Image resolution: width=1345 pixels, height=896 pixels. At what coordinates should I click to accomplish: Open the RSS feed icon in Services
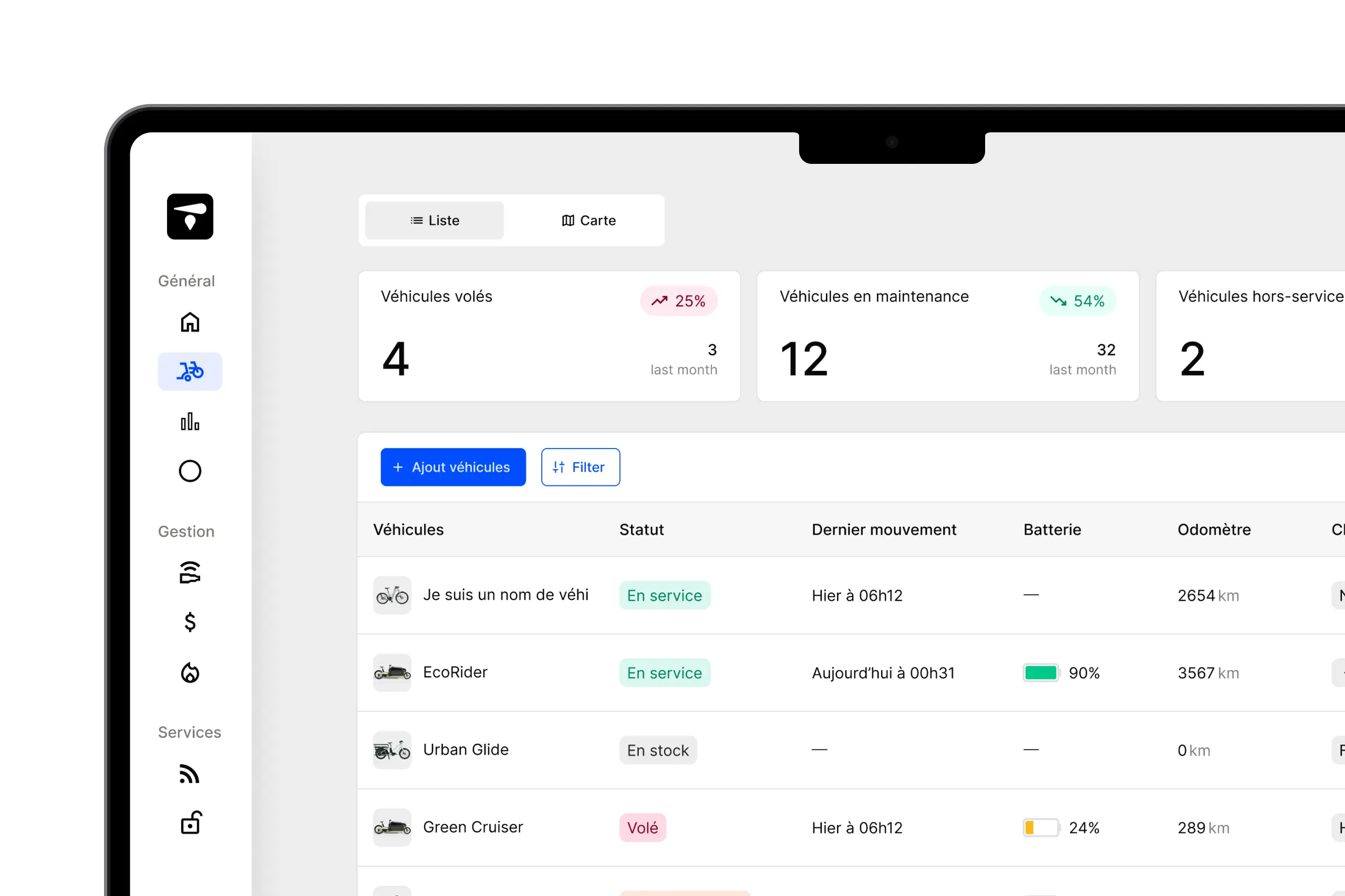[190, 774]
